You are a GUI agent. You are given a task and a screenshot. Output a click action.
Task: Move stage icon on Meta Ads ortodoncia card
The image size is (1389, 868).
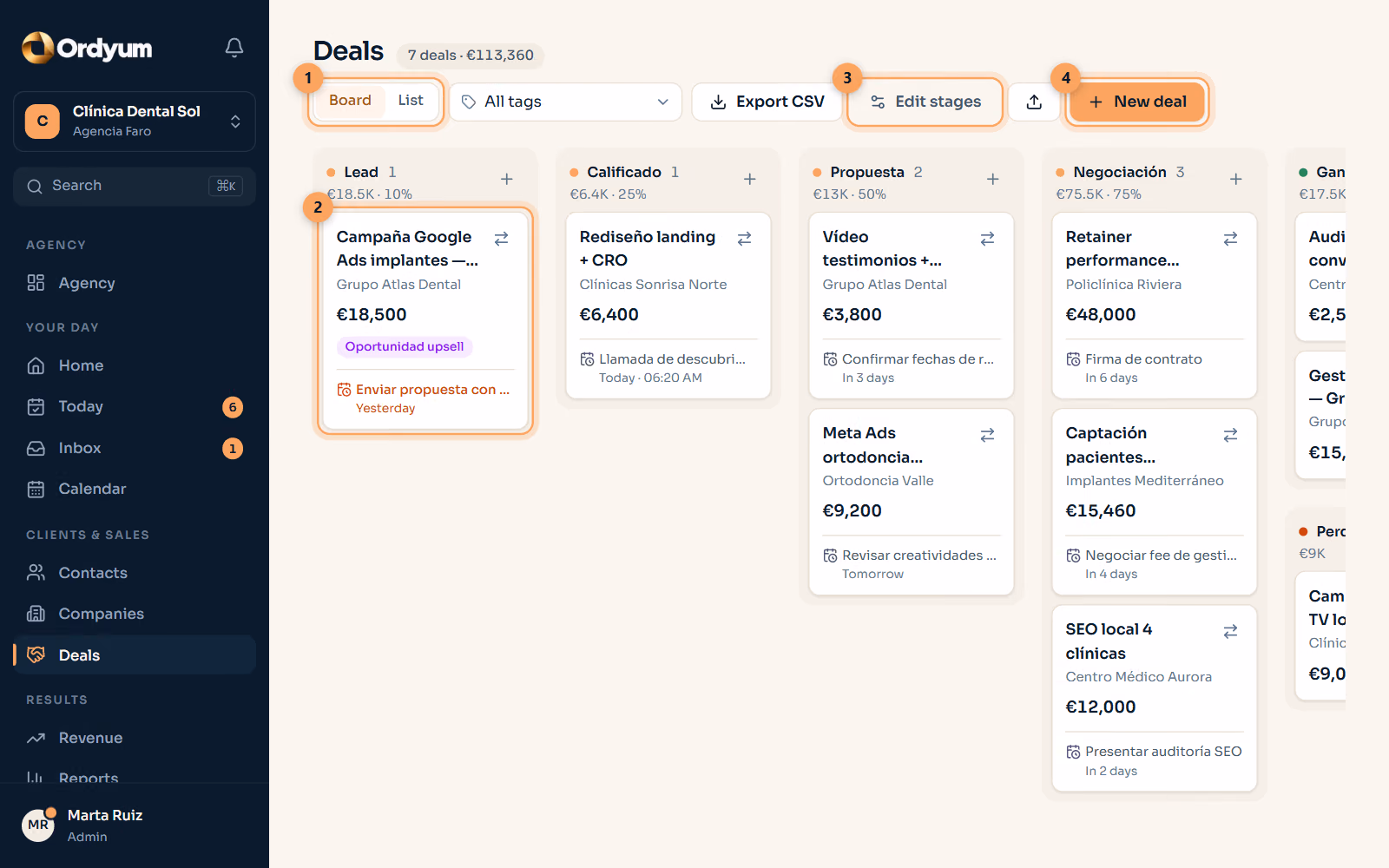[987, 435]
